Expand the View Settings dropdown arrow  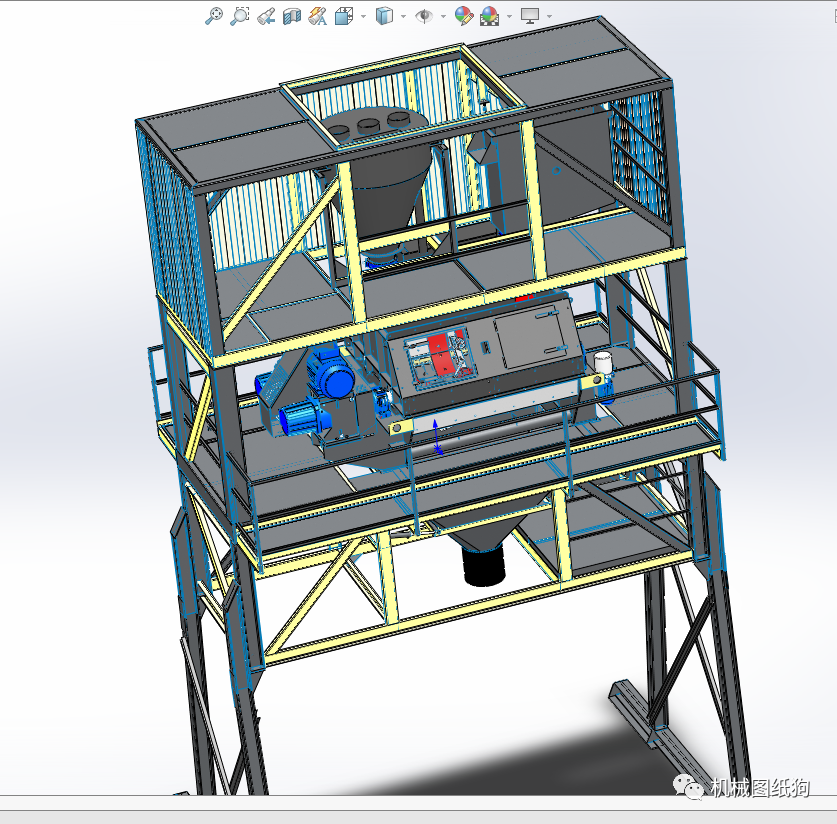click(x=549, y=17)
